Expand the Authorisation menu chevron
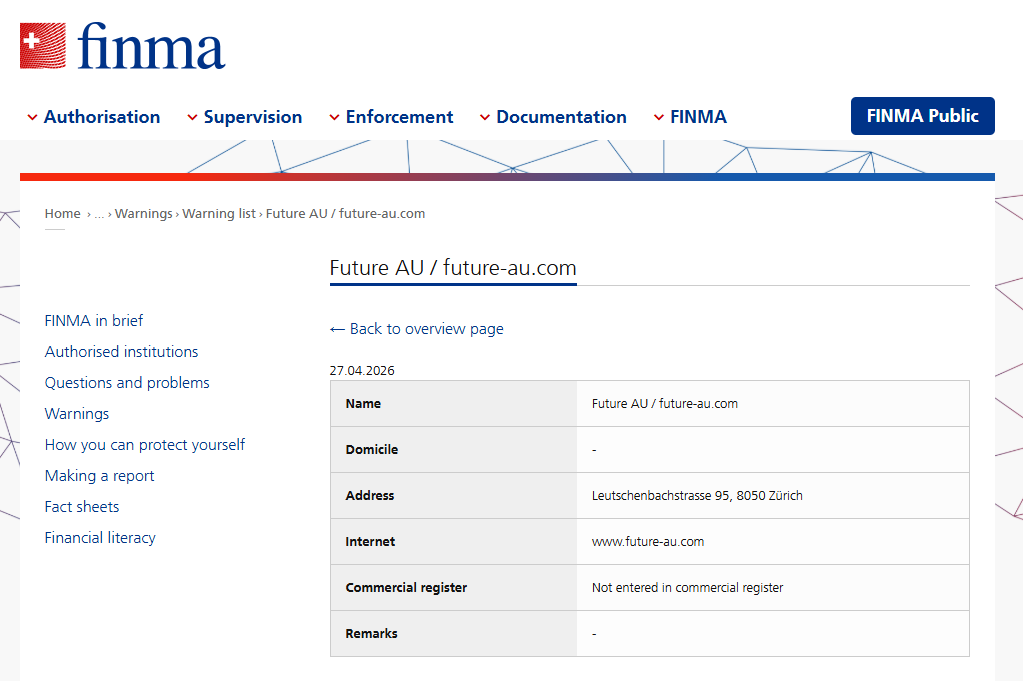The image size is (1023, 681). pos(32,117)
